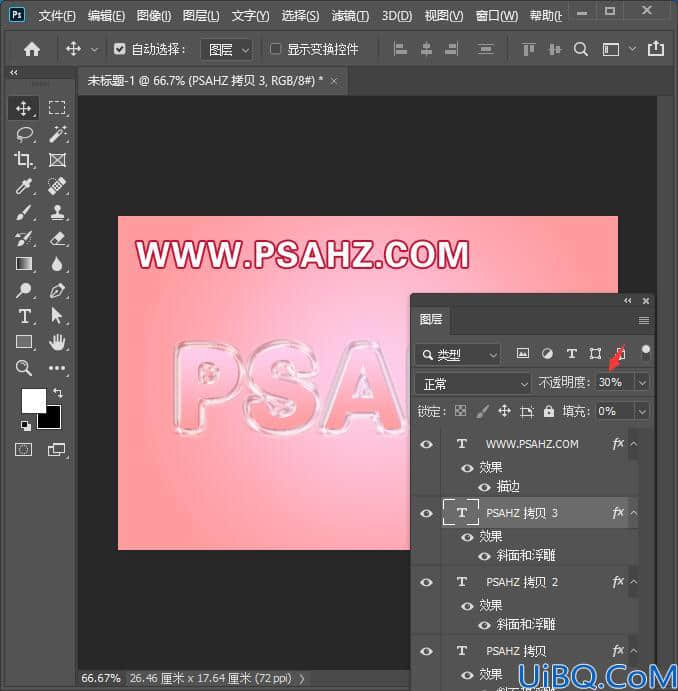Open the 正常 blend mode dropdown
Screen dimensions: 678x691
coord(473,384)
